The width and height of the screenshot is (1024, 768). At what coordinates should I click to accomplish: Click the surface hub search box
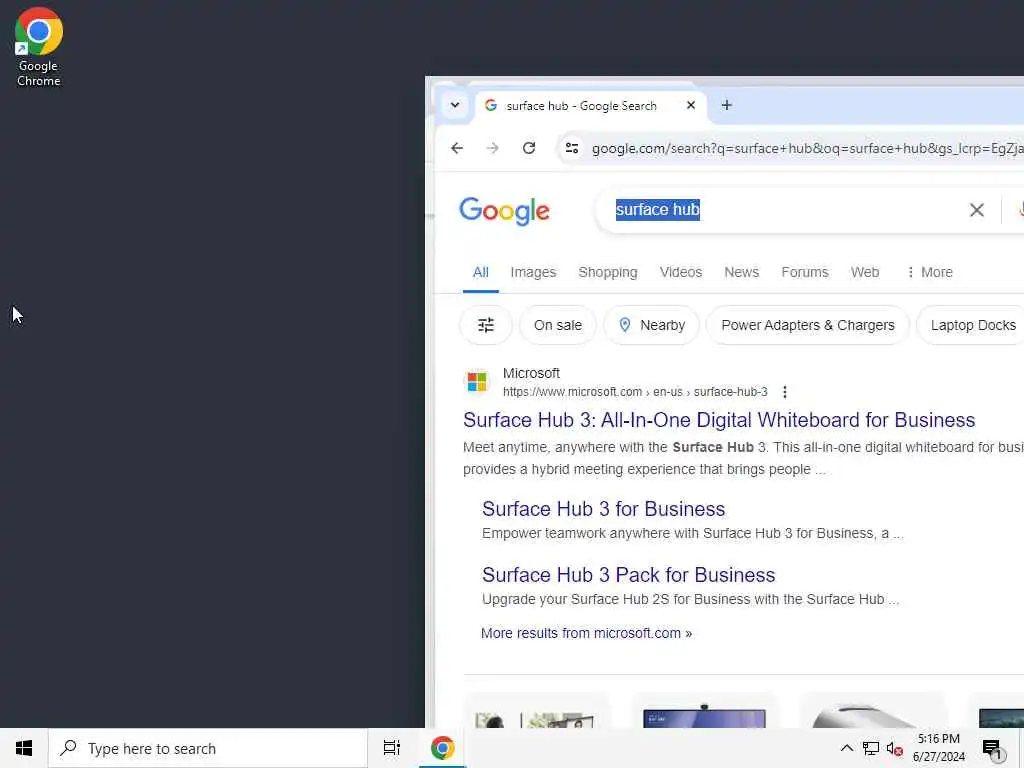tap(784, 210)
